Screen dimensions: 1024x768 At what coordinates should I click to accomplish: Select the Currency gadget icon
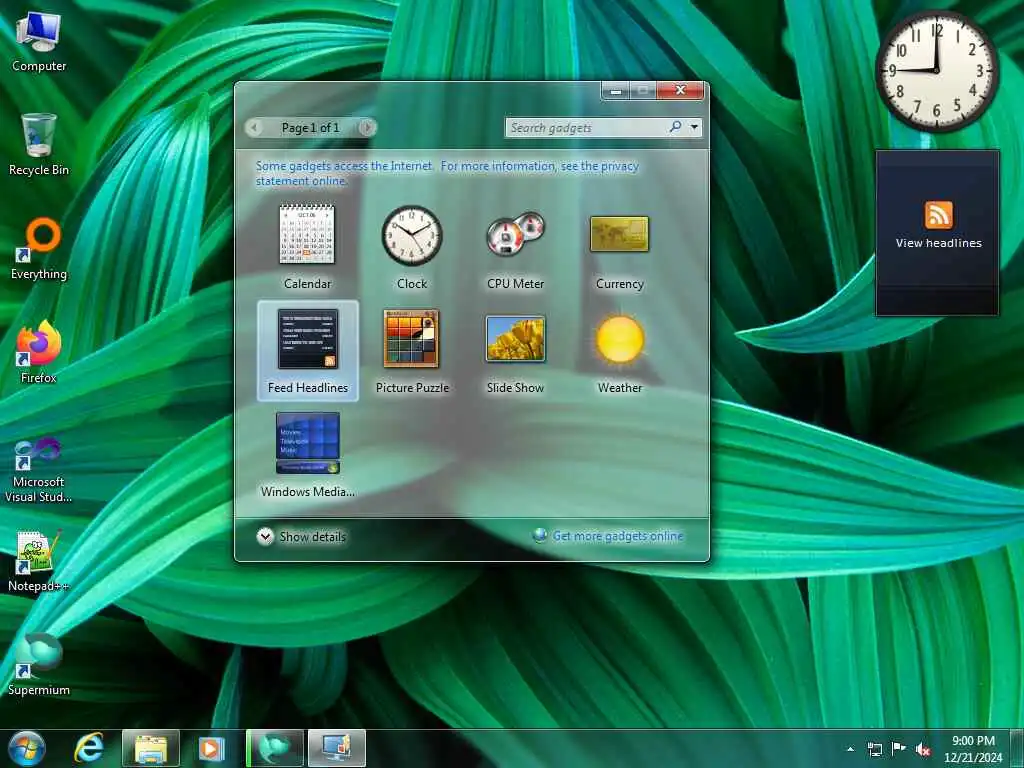tap(619, 234)
